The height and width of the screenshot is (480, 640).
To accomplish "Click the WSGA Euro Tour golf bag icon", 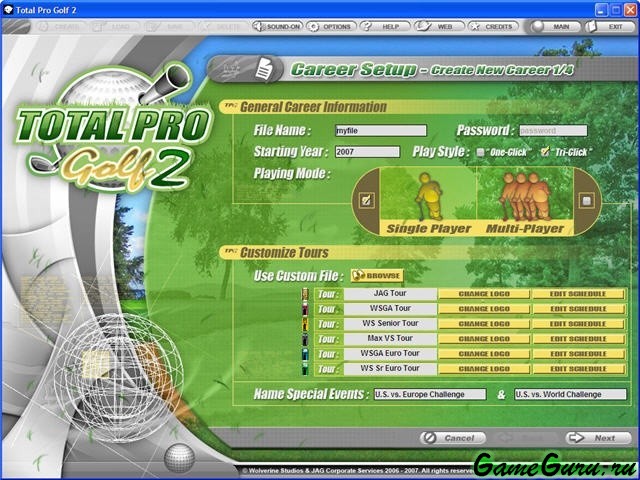I will click(305, 354).
